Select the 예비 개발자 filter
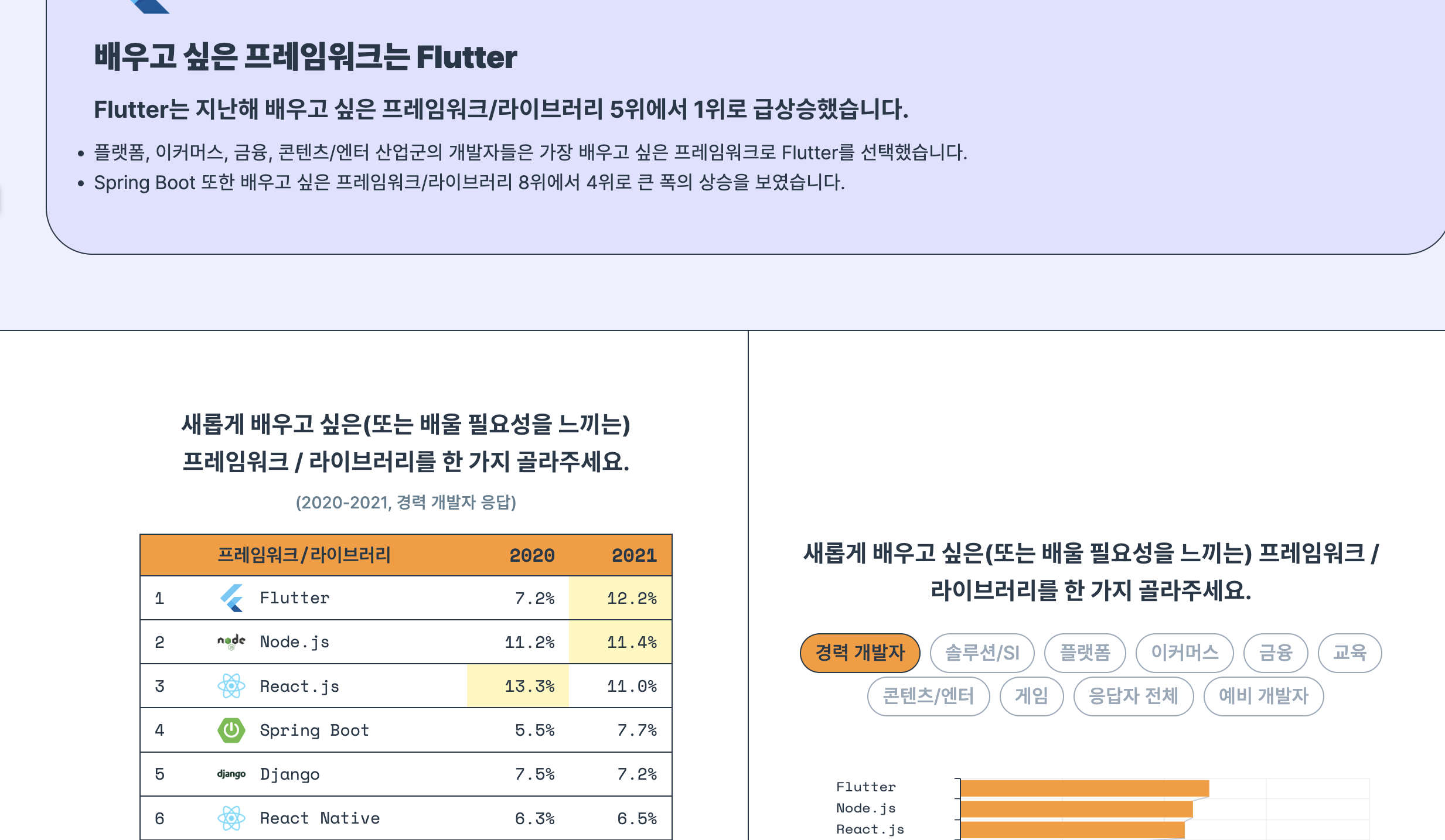The height and width of the screenshot is (840, 1445). 1263,696
